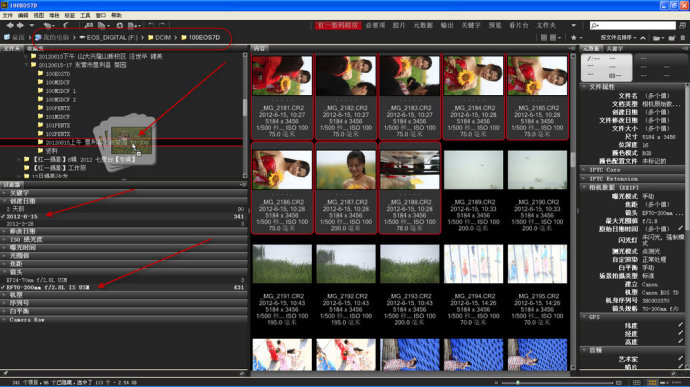This screenshot has width=690, height=387.
Task: Open the filter-by-rating star dropdown
Action: click(576, 38)
